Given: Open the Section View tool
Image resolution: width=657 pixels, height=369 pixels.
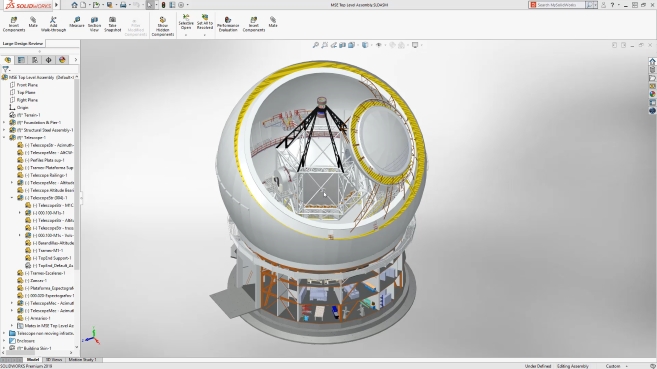Looking at the screenshot, I should tap(94, 24).
